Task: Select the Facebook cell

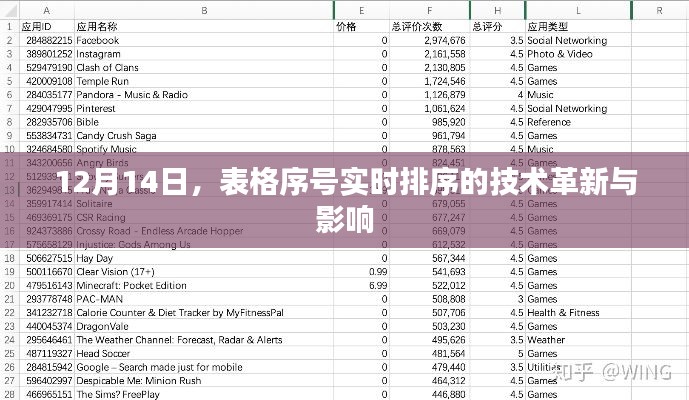Action: tap(204, 40)
